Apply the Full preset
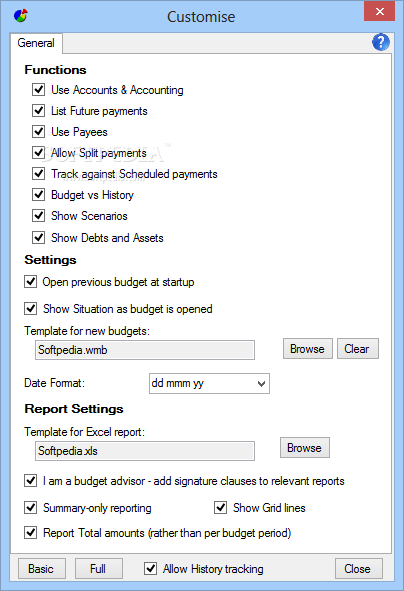 click(98, 568)
